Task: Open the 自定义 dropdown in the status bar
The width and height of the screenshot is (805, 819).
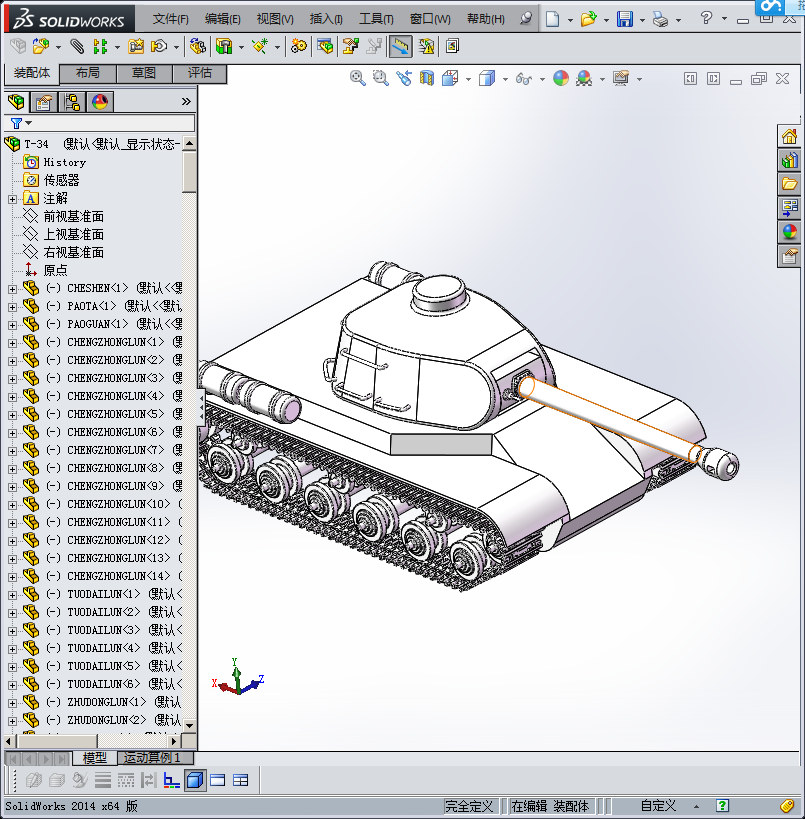Action: pyautogui.click(x=694, y=806)
